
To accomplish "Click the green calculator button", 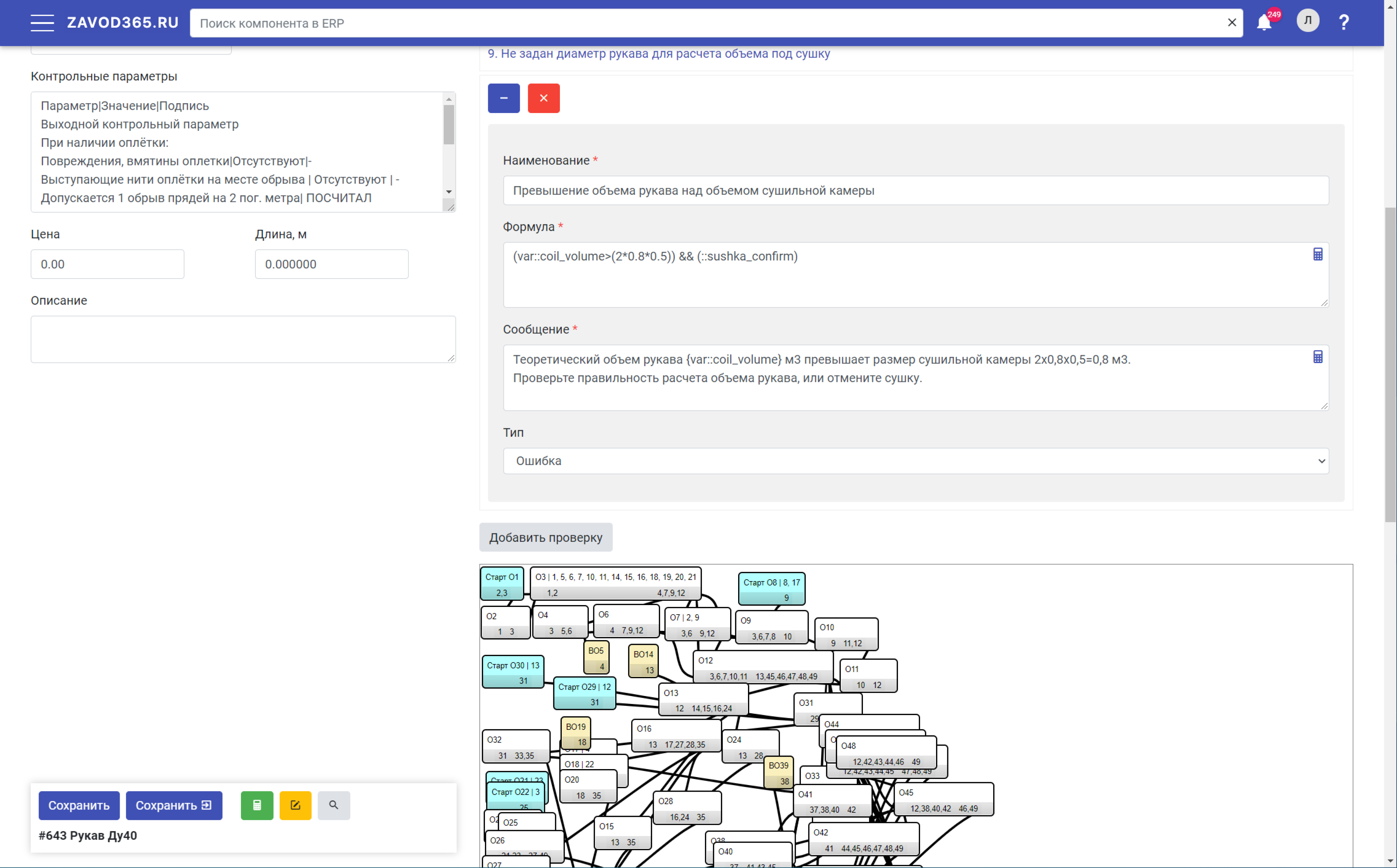I will (x=256, y=805).
